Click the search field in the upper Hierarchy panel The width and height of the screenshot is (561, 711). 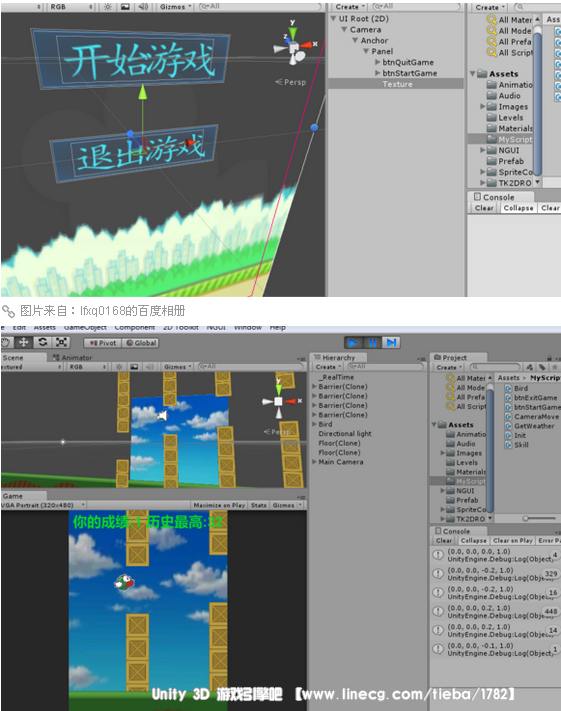(416, 7)
